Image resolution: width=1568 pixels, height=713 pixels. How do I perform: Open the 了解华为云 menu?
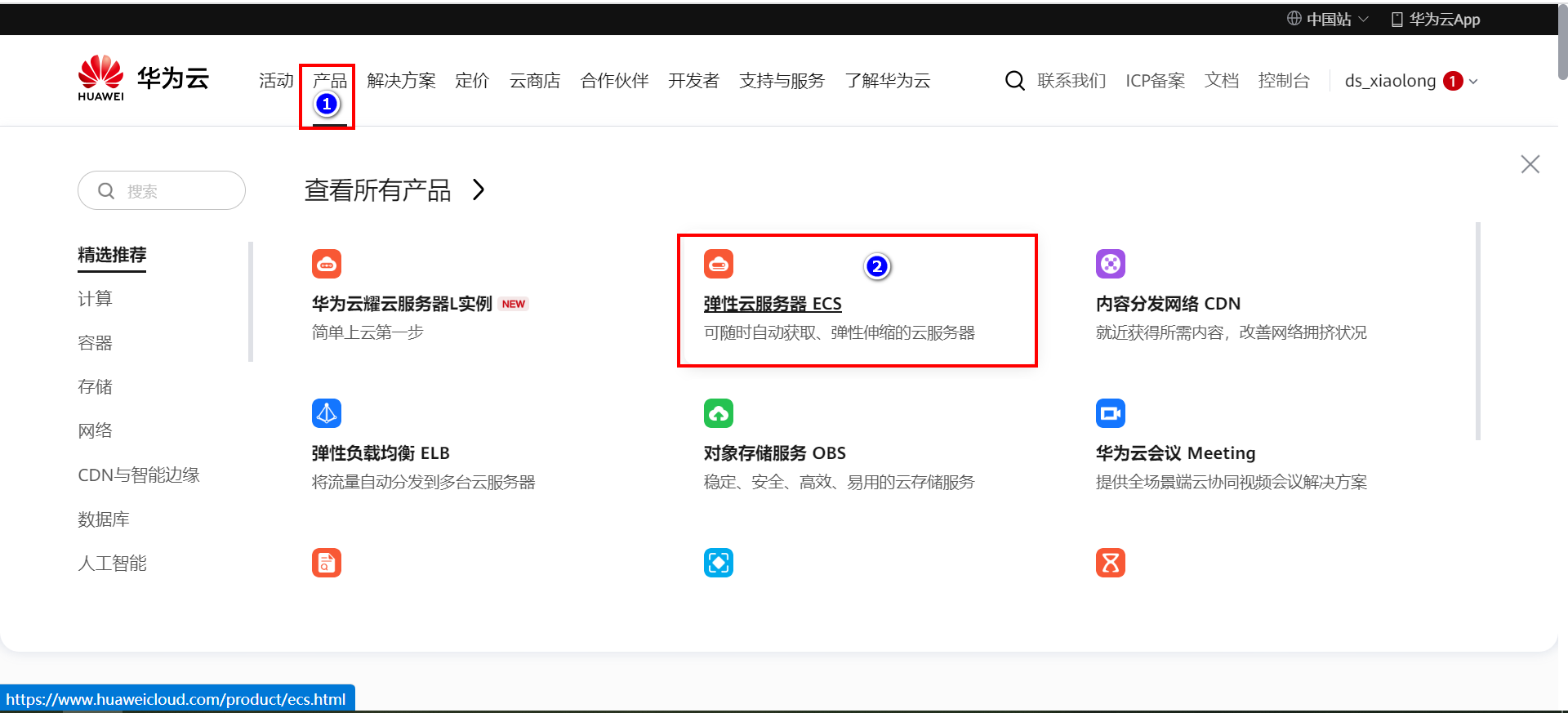coord(888,81)
